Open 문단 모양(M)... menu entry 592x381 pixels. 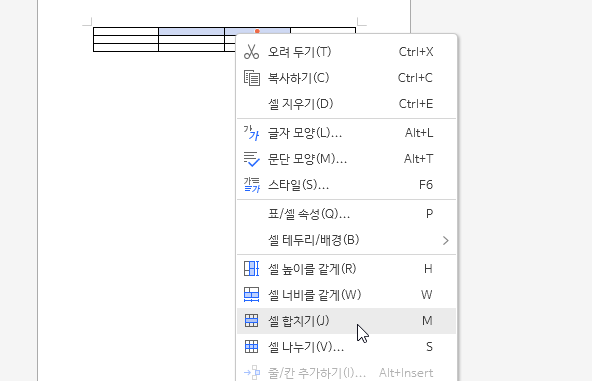tap(346, 159)
